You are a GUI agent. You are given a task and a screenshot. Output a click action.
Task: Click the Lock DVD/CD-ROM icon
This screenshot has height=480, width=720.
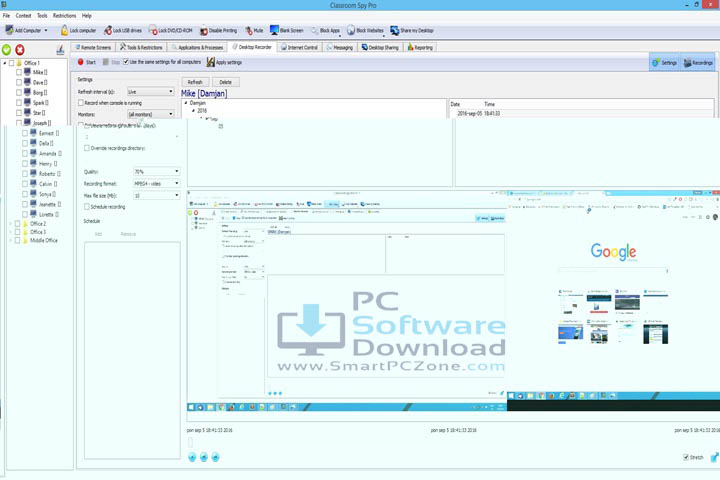pos(153,30)
